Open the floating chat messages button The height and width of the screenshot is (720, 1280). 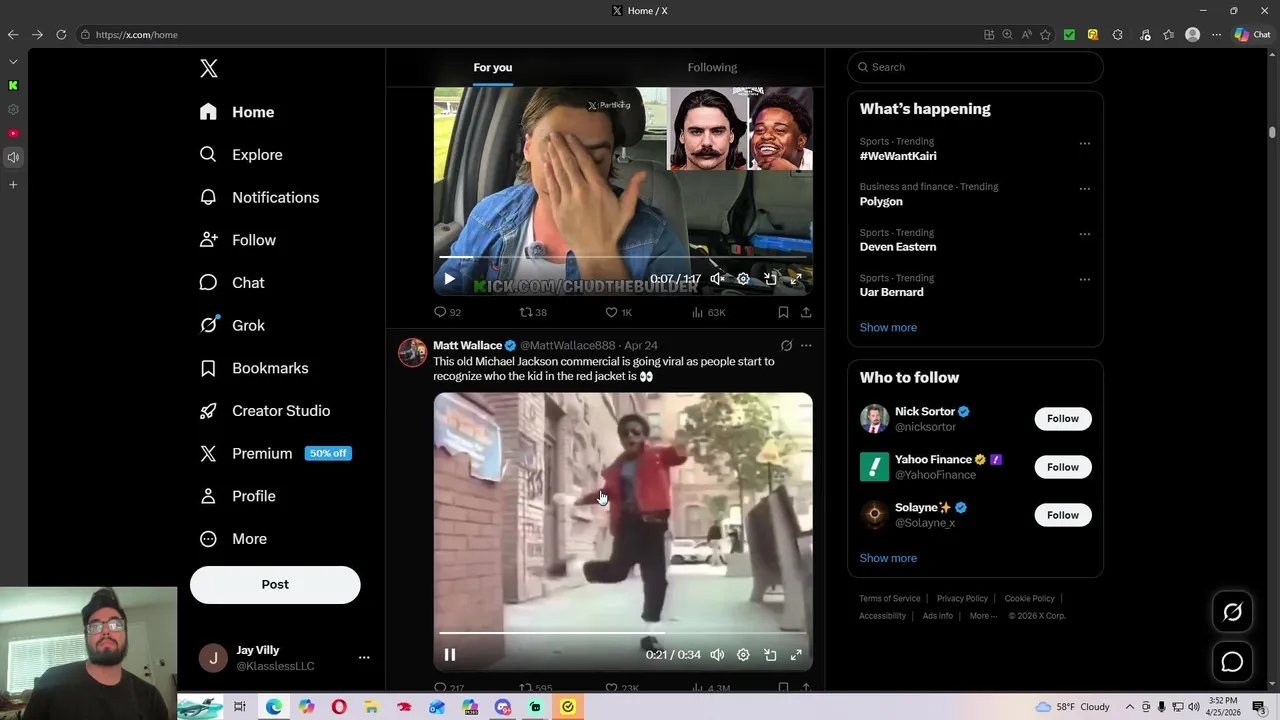[1232, 662]
